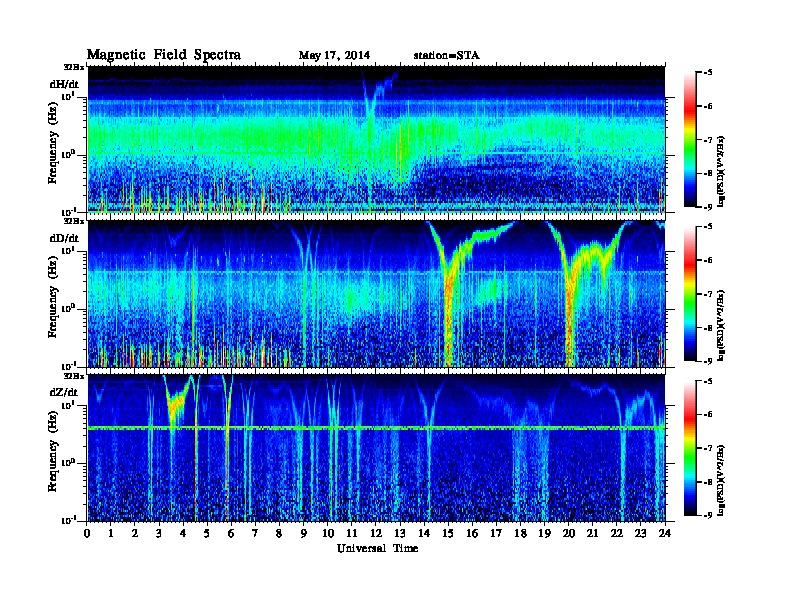Click the color scale bar beside dH/dt panel

point(689,139)
